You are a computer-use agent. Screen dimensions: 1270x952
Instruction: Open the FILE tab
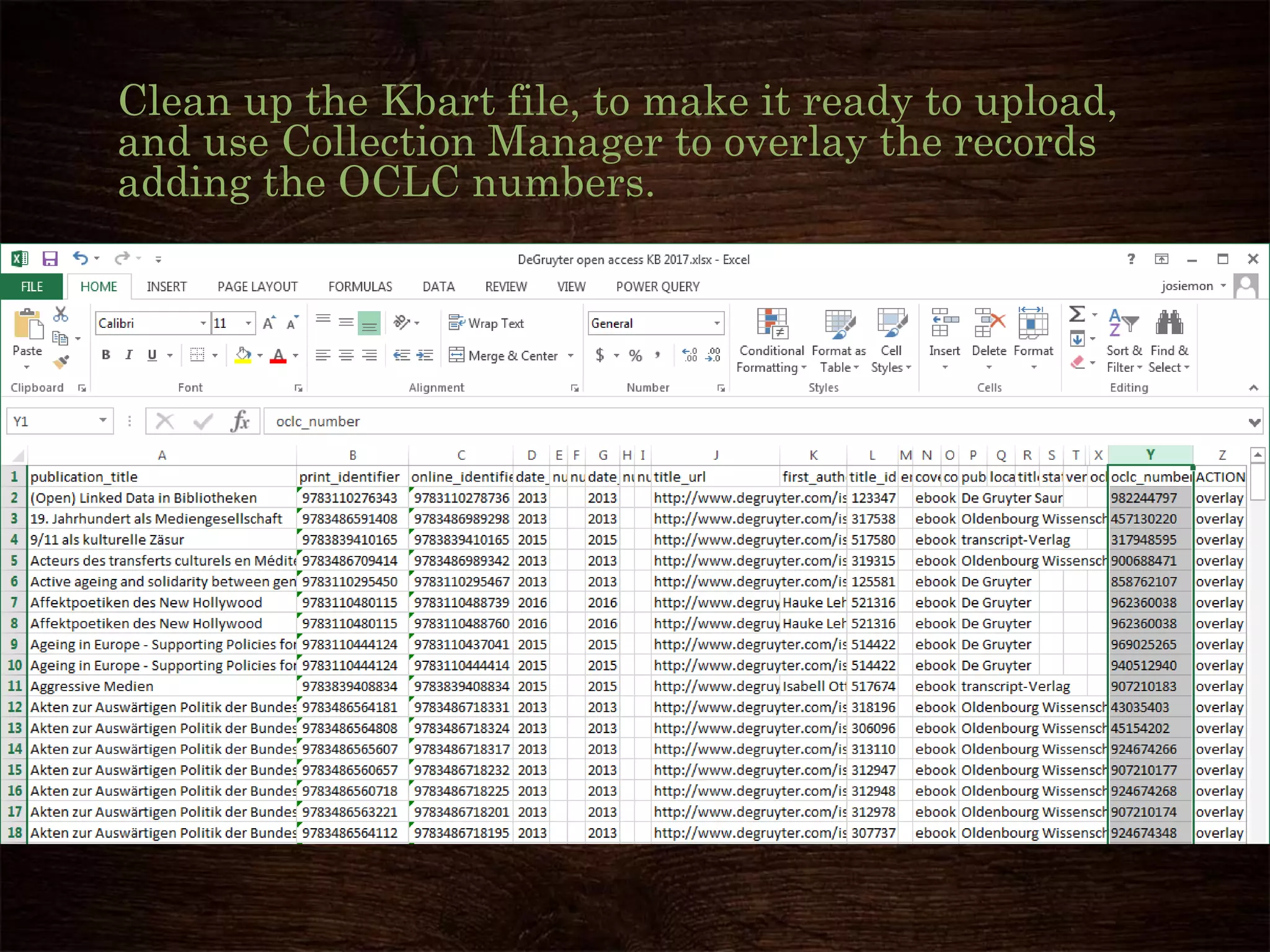pyautogui.click(x=32, y=286)
